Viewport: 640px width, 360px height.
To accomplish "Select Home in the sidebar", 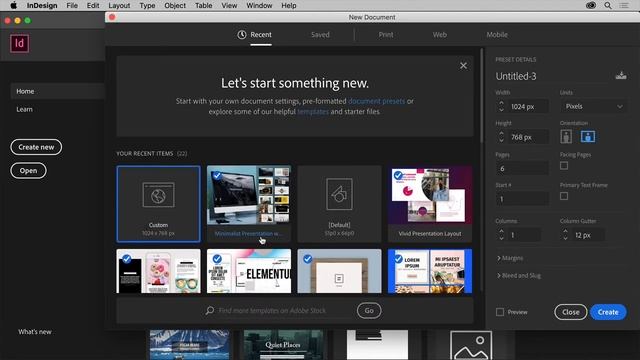I will (57, 91).
